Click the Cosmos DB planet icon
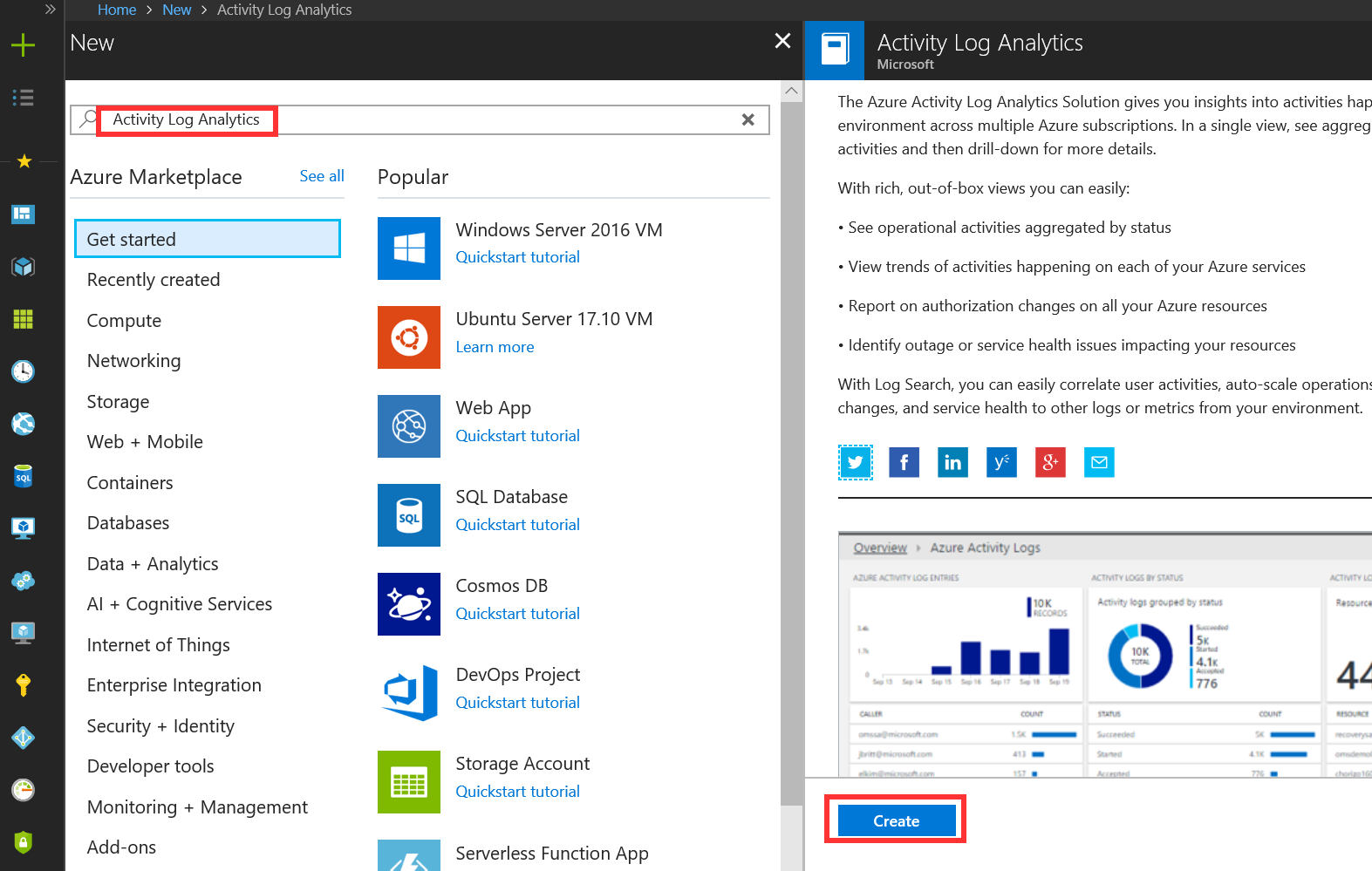This screenshot has width=1372, height=871. click(409, 604)
